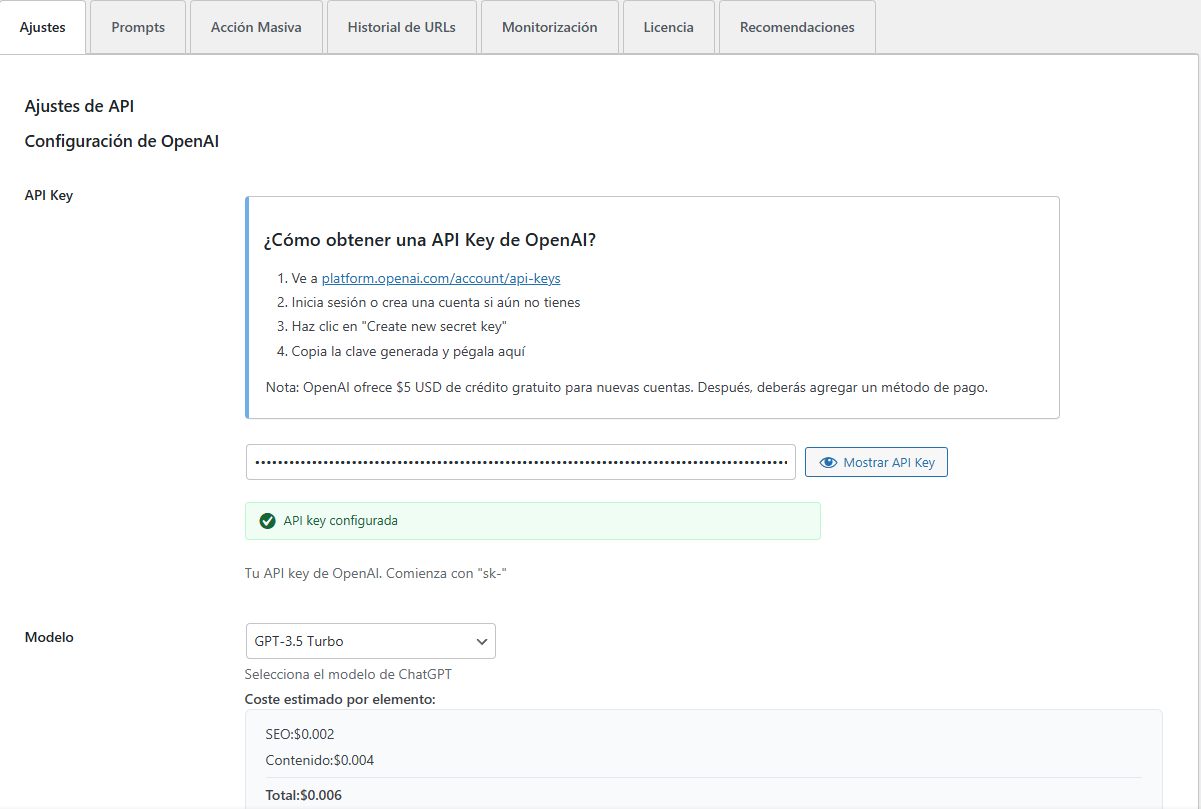Open the Licencia tab
The image size is (1201, 809).
669,27
